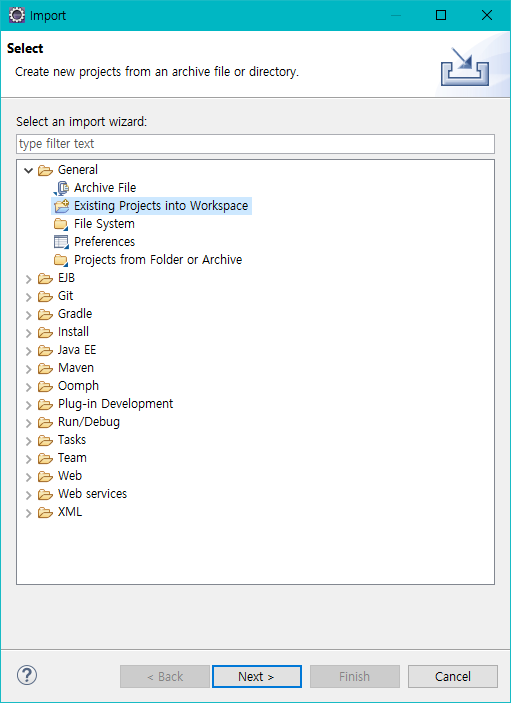
Task: Expand the XML category
Action: click(x=29, y=512)
